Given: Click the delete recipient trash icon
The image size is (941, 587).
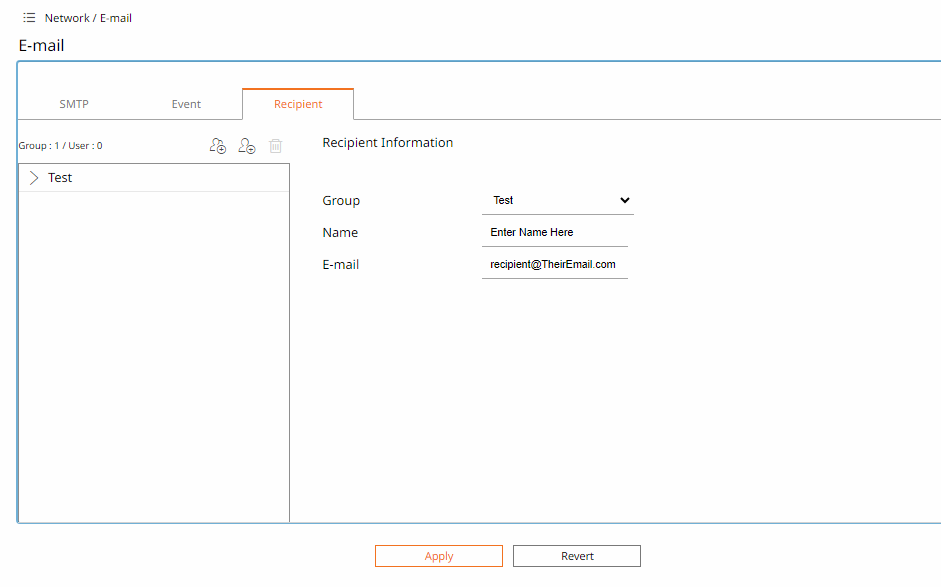Looking at the screenshot, I should pyautogui.click(x=275, y=145).
